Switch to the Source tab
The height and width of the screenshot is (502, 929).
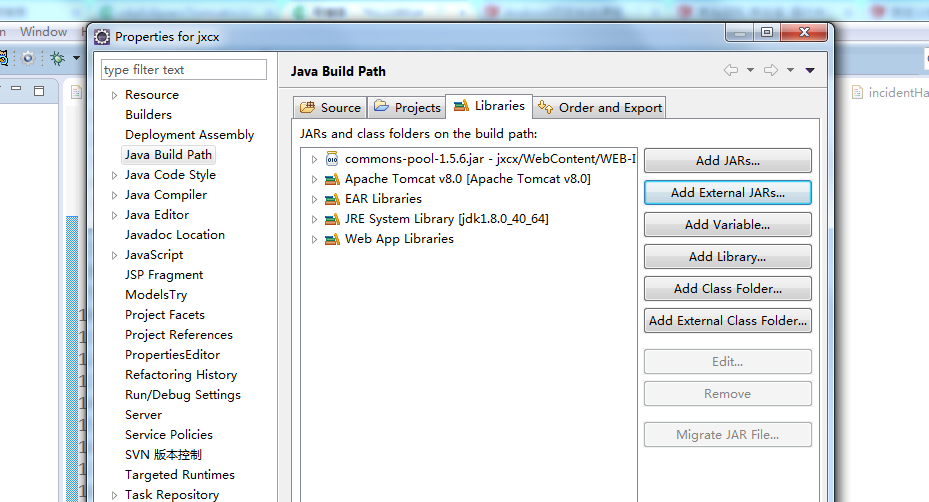click(330, 107)
